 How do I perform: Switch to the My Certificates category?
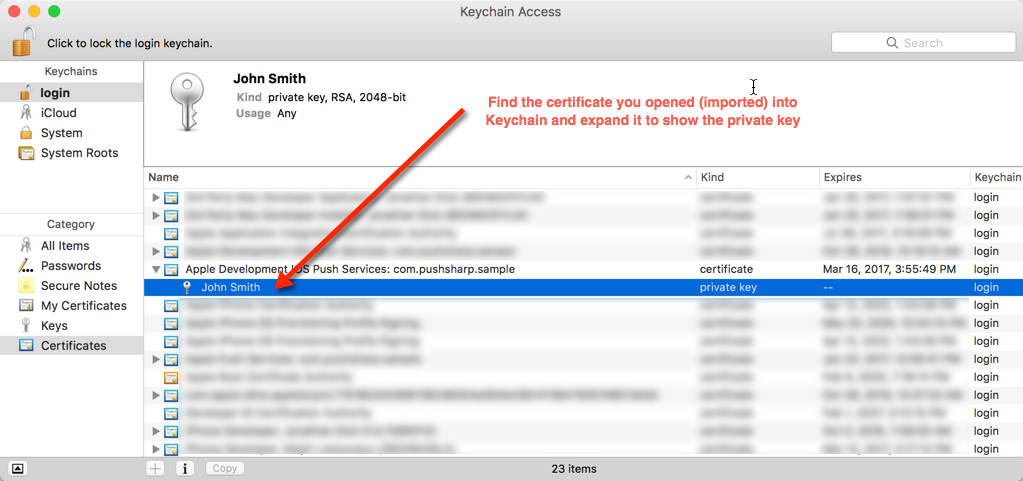pos(72,305)
